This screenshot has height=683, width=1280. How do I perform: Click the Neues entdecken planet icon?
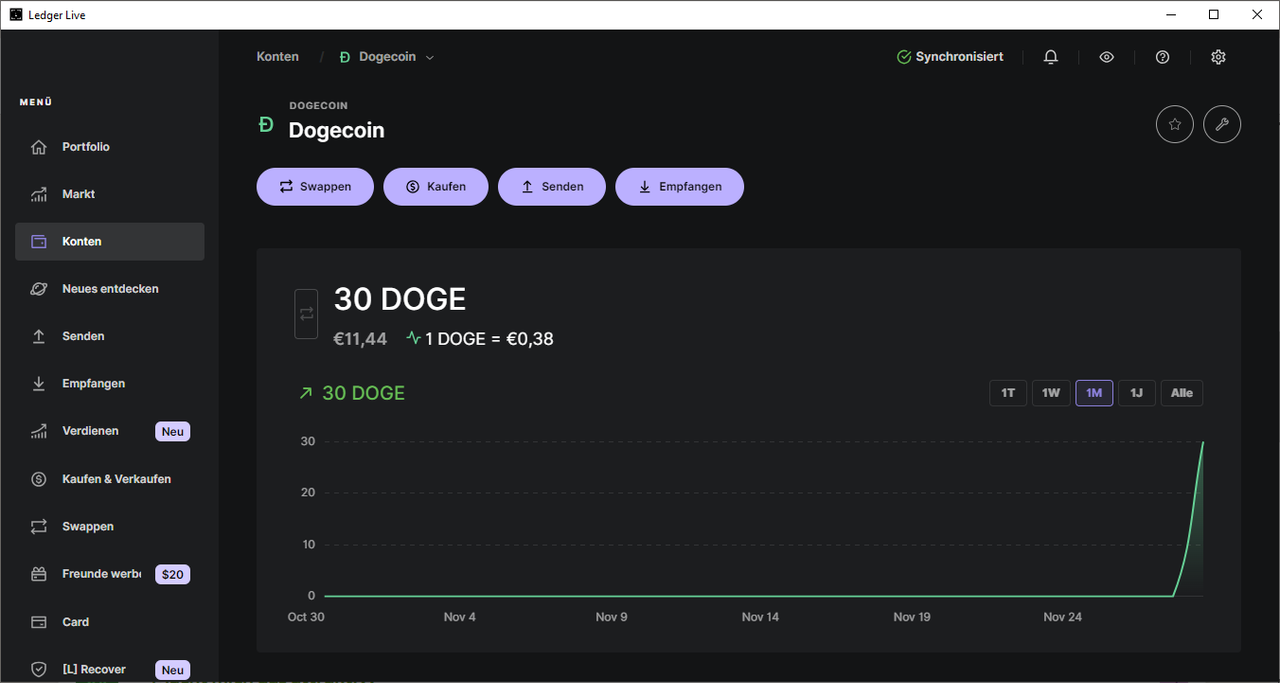tap(39, 289)
